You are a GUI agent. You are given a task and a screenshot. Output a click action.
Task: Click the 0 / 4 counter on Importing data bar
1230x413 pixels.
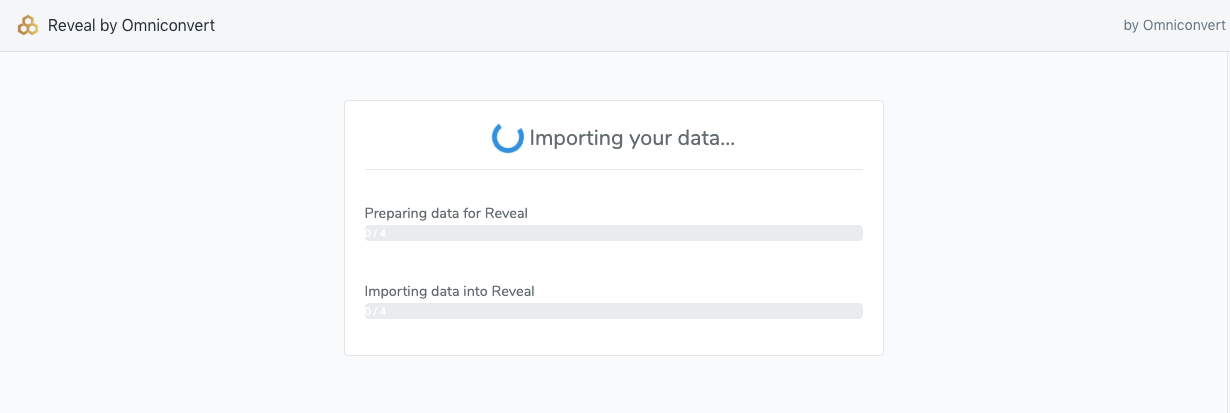pos(376,311)
